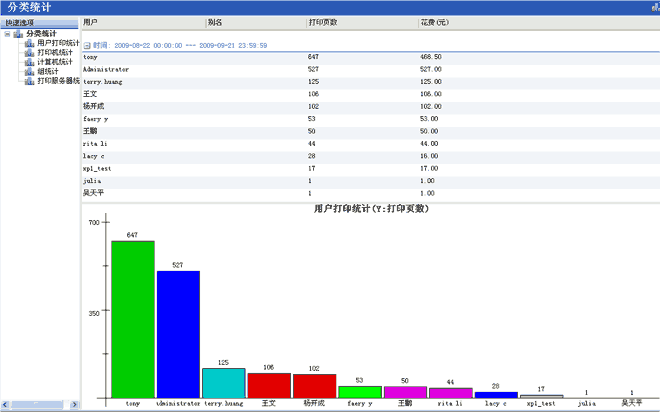The height and width of the screenshot is (412, 660).
Task: Sort by the 花费(元) column header
Action: (x=539, y=23)
